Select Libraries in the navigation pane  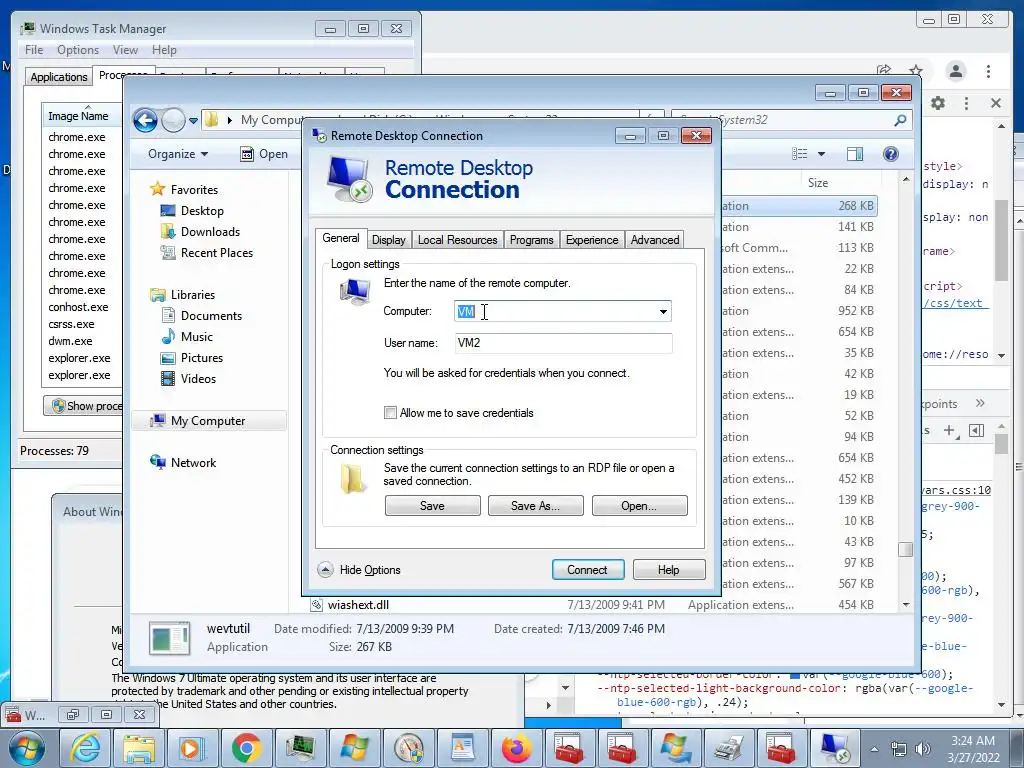click(x=193, y=295)
